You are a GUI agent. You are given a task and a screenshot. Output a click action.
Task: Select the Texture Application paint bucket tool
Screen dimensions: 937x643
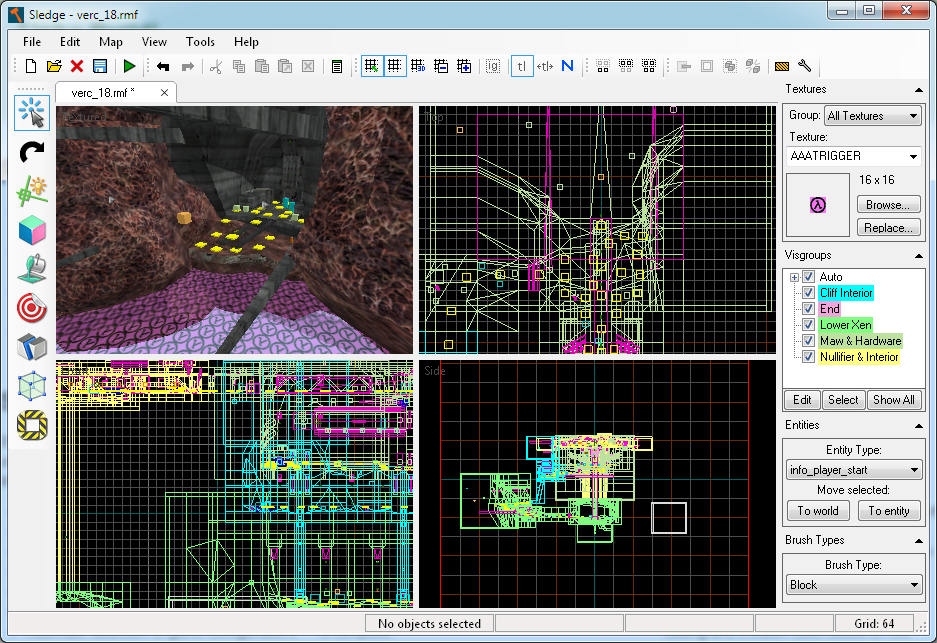click(33, 269)
